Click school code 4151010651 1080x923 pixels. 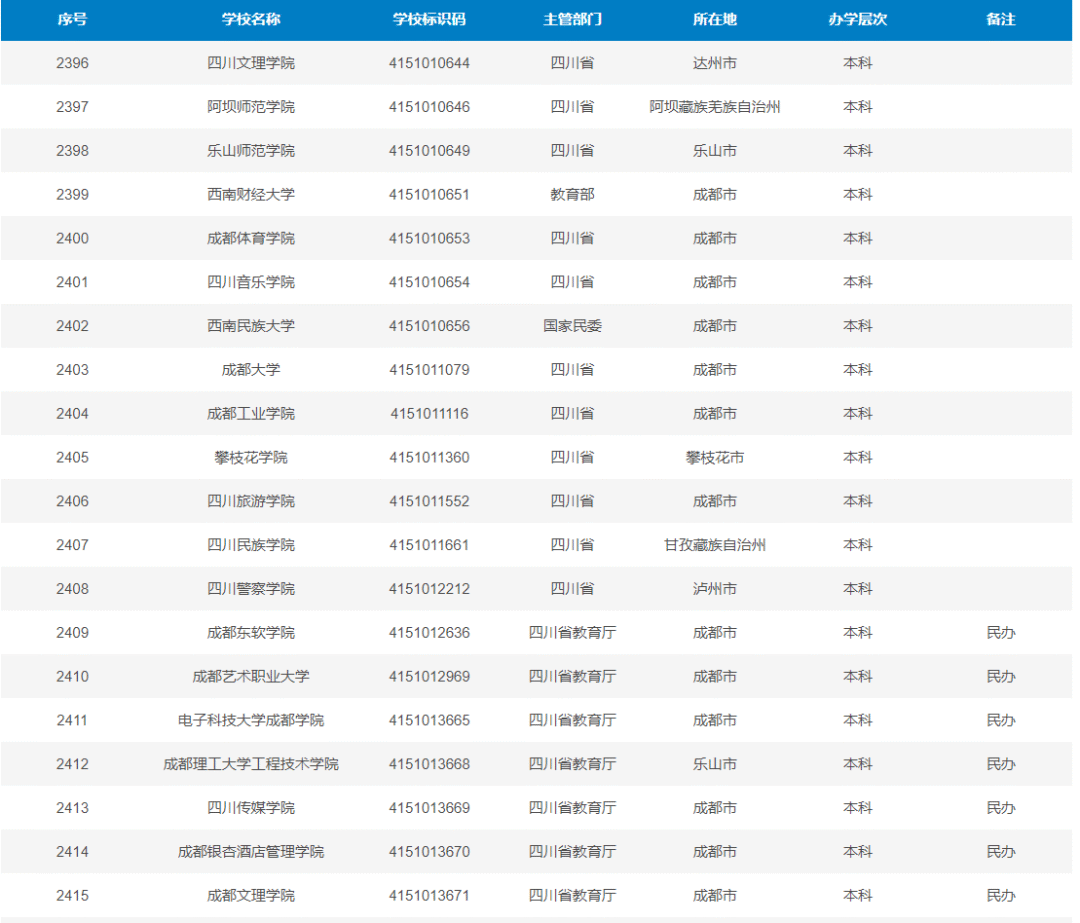[429, 194]
